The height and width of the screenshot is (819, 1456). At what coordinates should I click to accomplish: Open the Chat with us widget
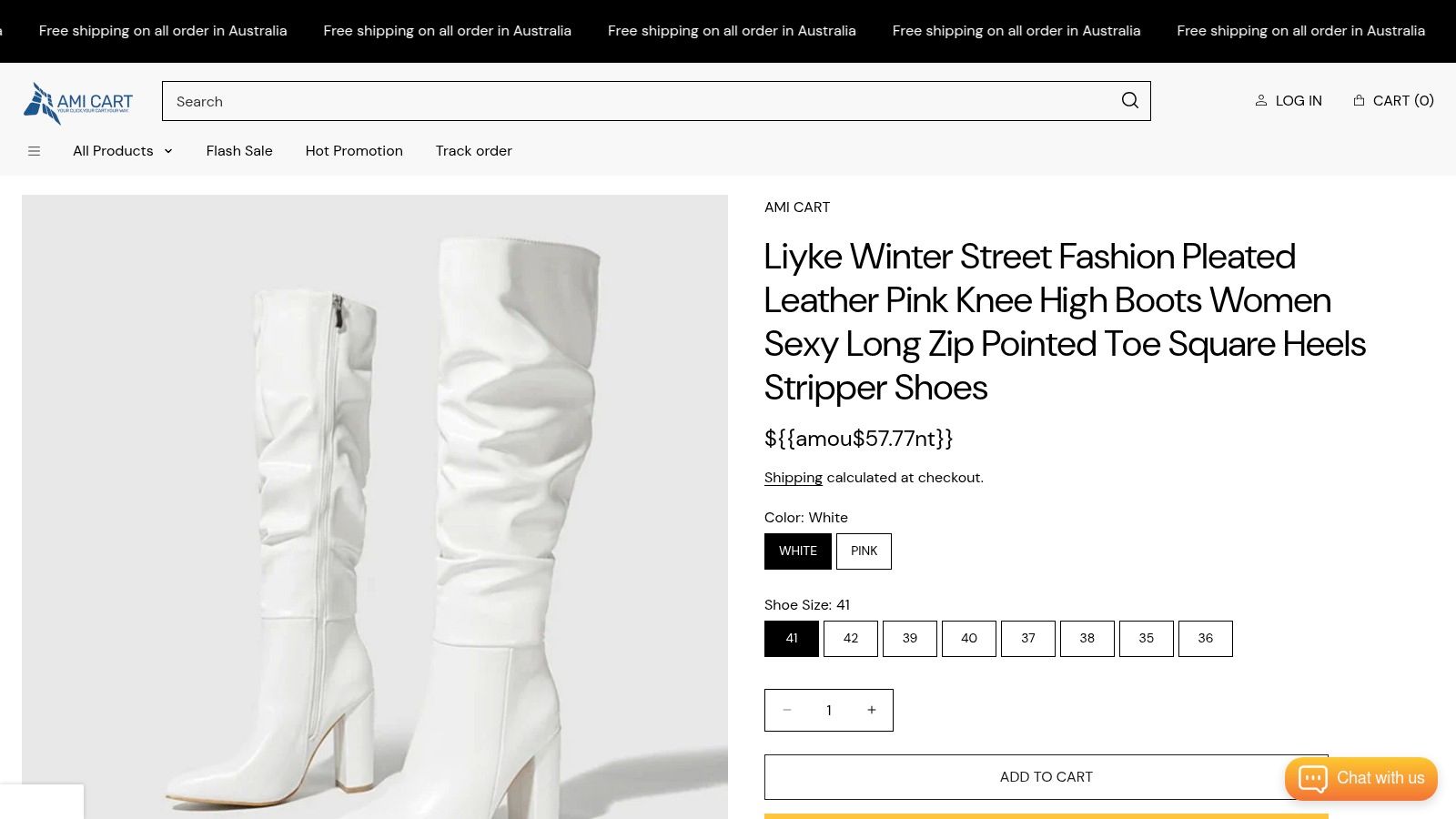click(1360, 778)
